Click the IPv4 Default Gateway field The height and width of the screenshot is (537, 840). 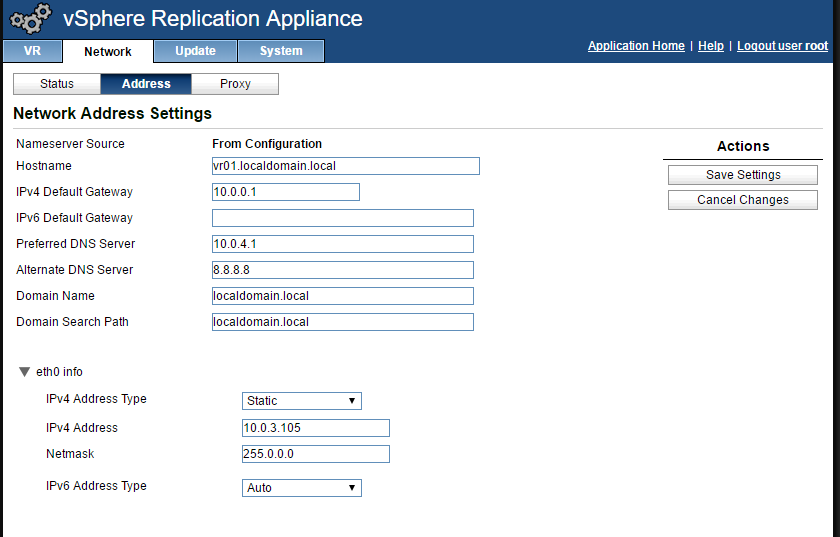[285, 192]
